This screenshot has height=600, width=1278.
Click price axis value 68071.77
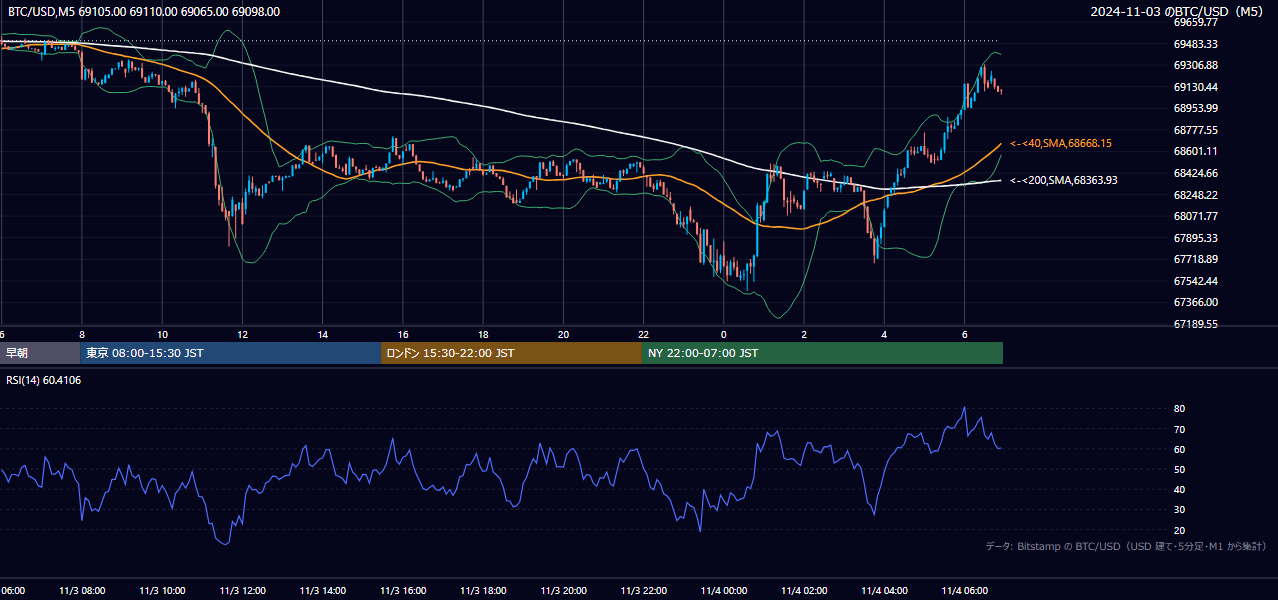pos(1195,216)
